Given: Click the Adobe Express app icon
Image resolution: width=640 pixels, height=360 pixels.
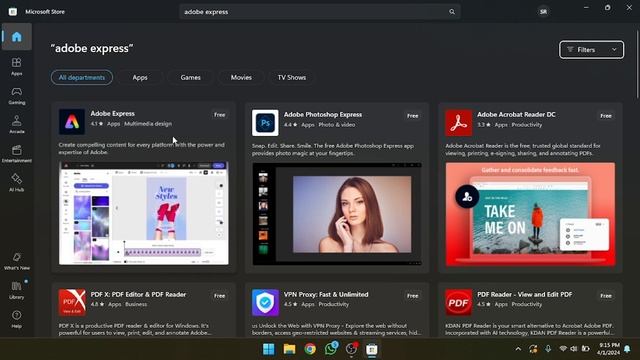Looking at the screenshot, I should pos(72,122).
